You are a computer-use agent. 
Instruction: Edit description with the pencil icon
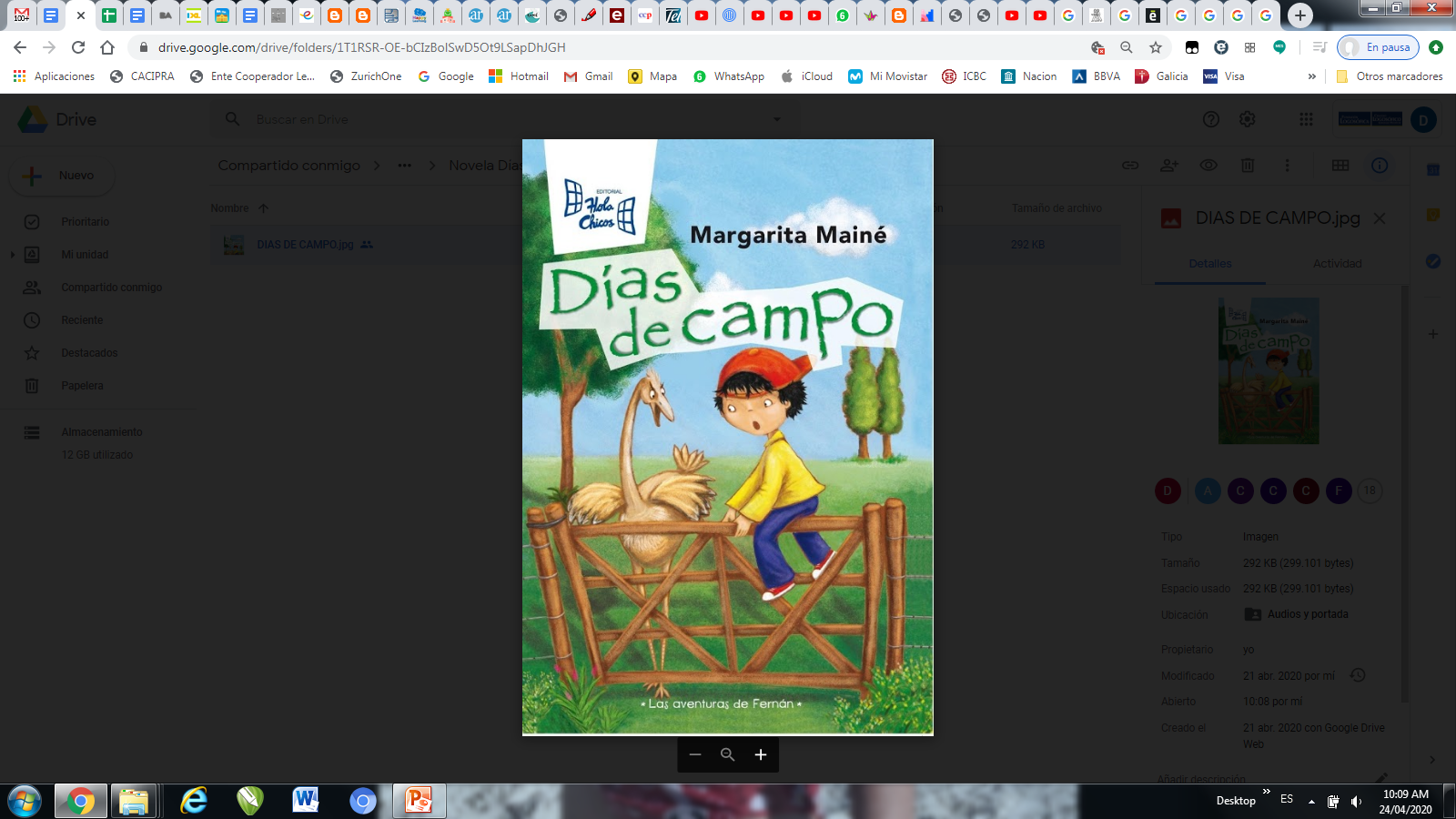click(1381, 778)
